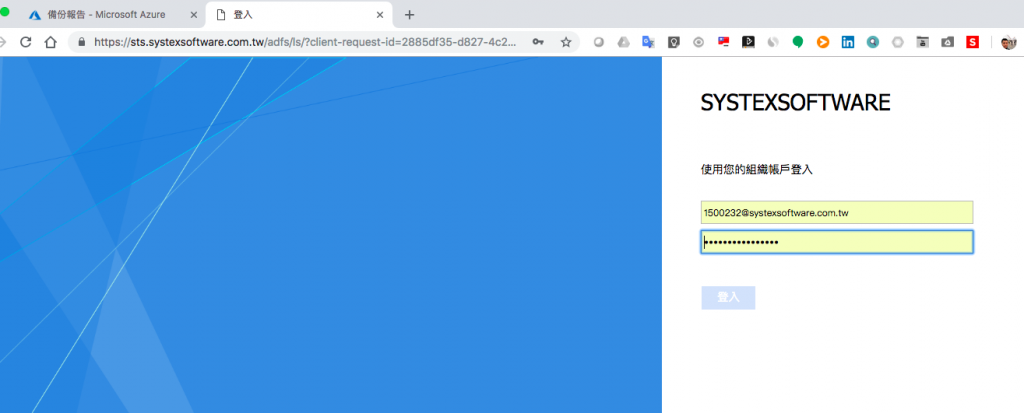Click the red S extension icon
Viewport: 1024px width, 413px height.
click(x=973, y=42)
